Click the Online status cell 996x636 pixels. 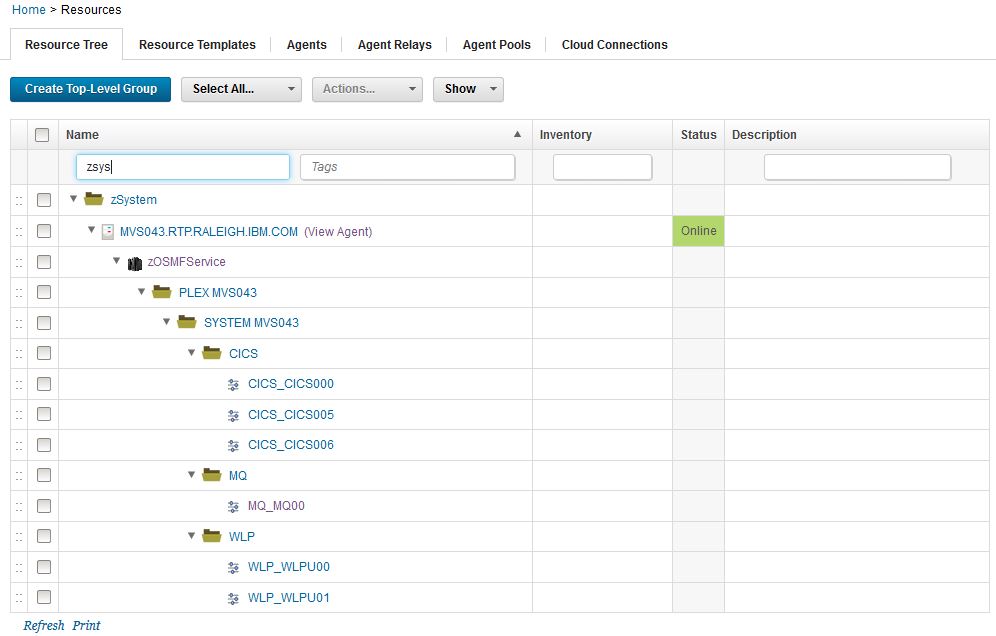(x=698, y=231)
